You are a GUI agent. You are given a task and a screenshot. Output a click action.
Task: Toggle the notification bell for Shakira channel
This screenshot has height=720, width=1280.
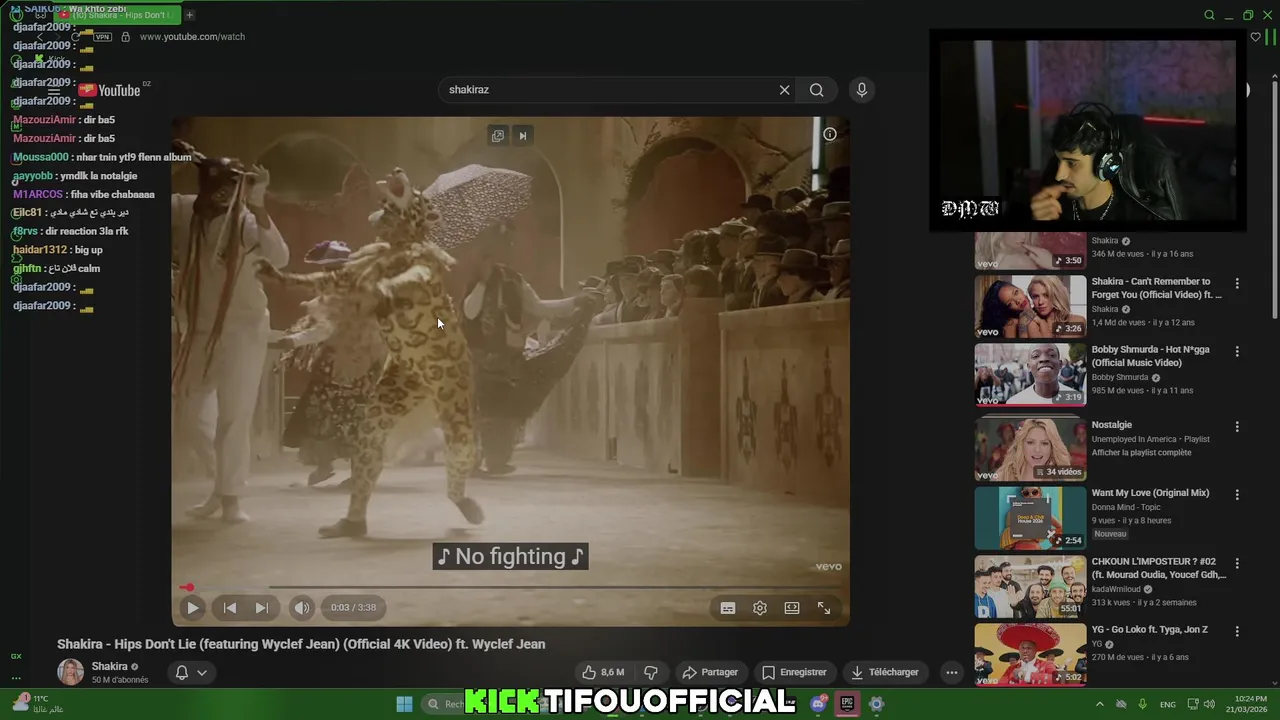pos(182,672)
